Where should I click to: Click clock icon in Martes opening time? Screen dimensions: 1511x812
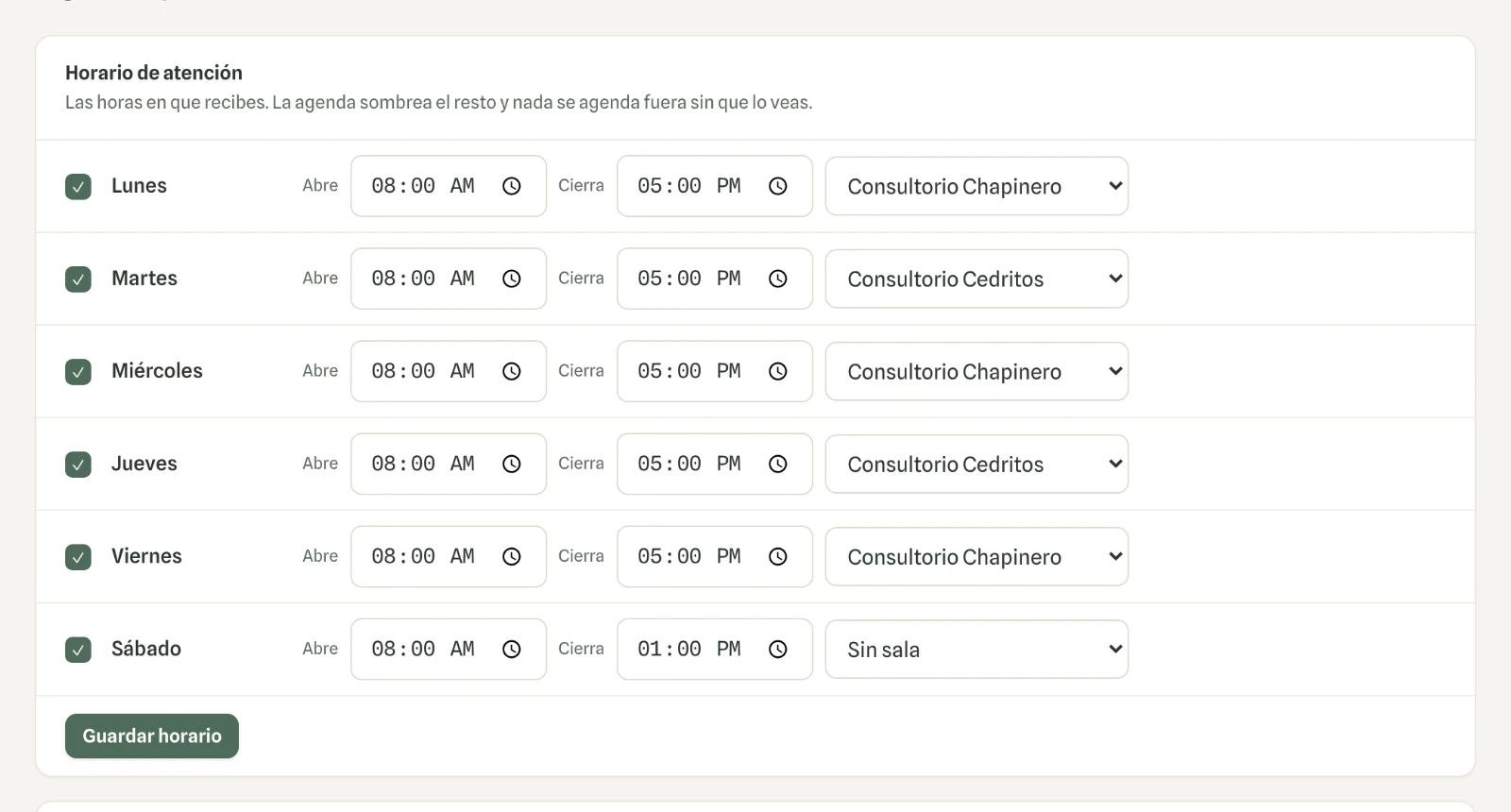point(511,279)
